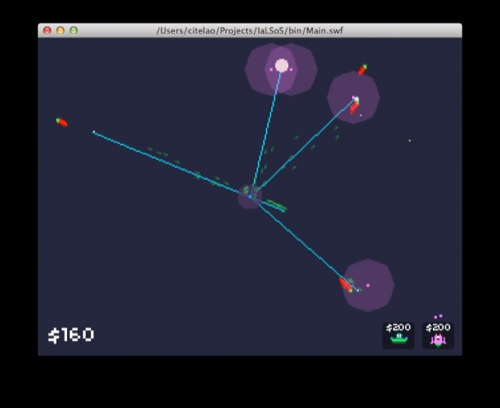The height and width of the screenshot is (408, 500).
Task: Click the pink dot right of white orb
Action: pos(291,70)
